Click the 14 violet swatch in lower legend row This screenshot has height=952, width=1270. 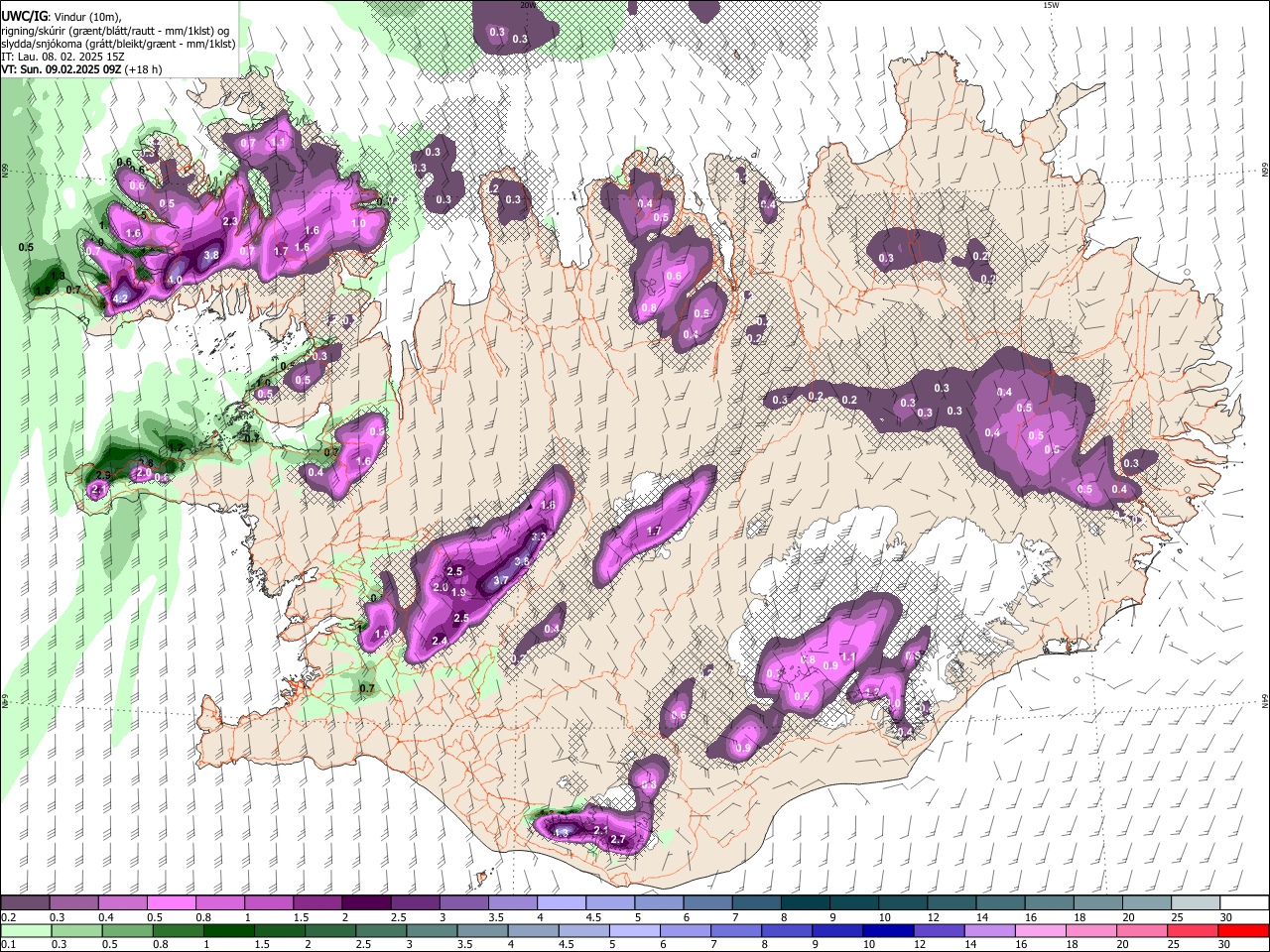coord(989,930)
